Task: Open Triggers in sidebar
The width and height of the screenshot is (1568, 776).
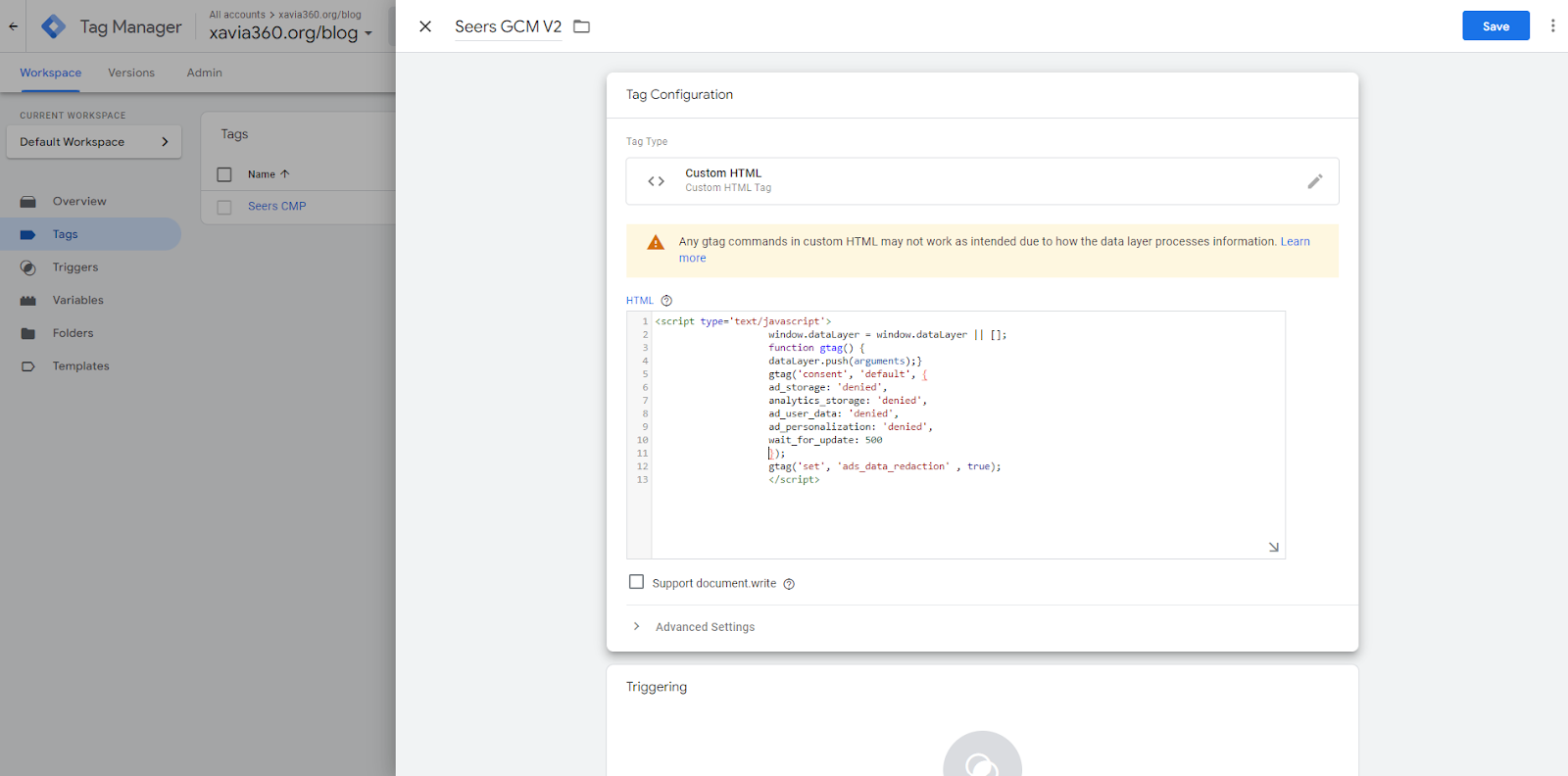Action: tap(75, 267)
